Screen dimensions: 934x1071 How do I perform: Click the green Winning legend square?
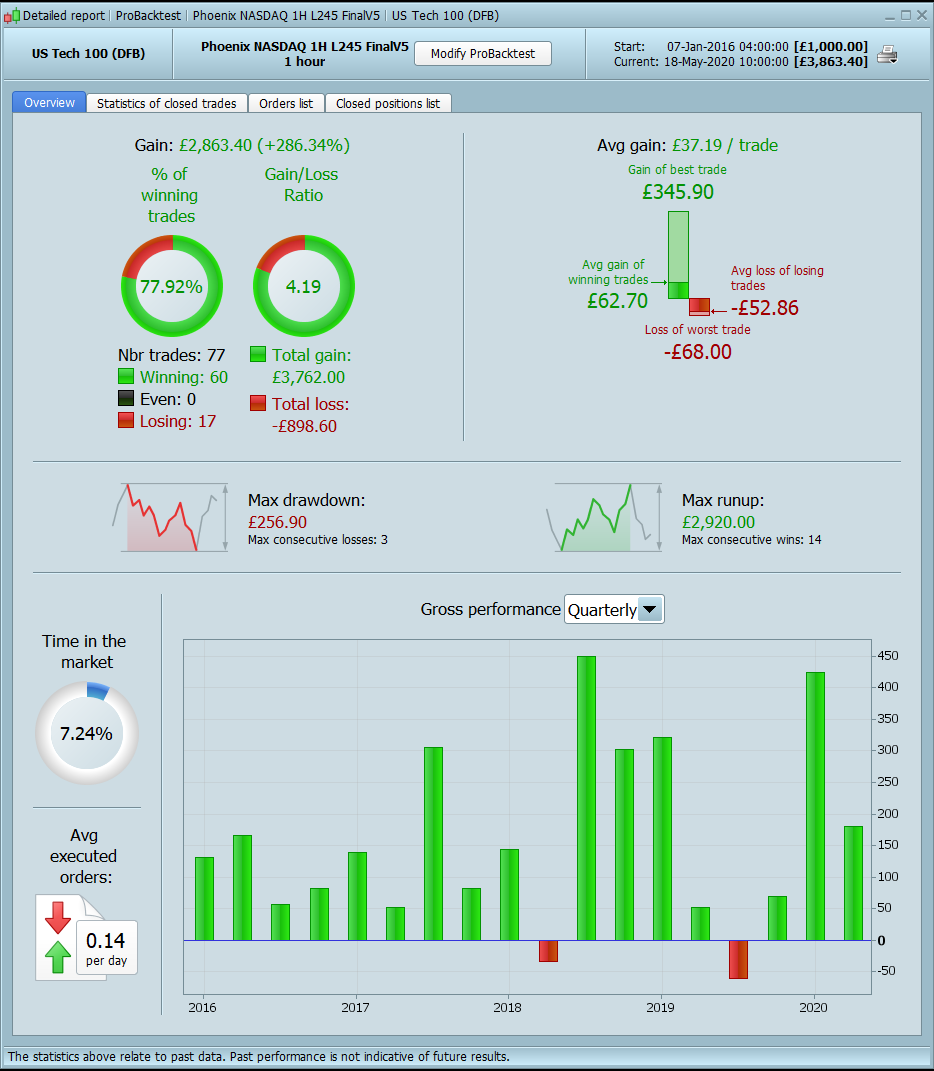coord(126,376)
